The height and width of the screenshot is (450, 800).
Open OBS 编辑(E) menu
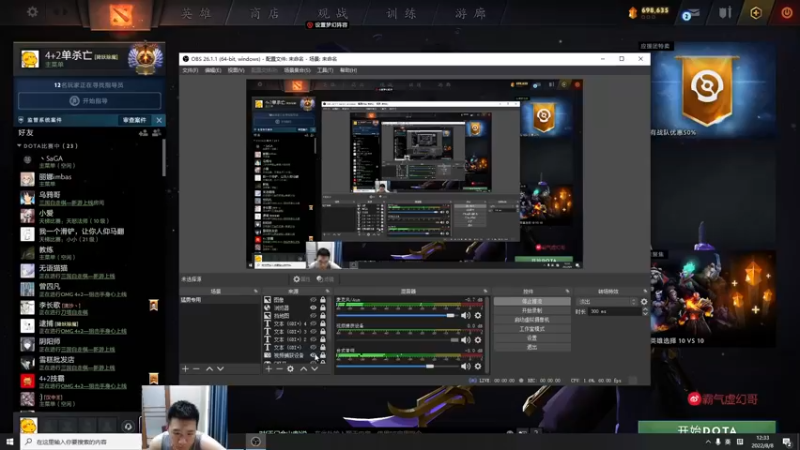tap(213, 70)
